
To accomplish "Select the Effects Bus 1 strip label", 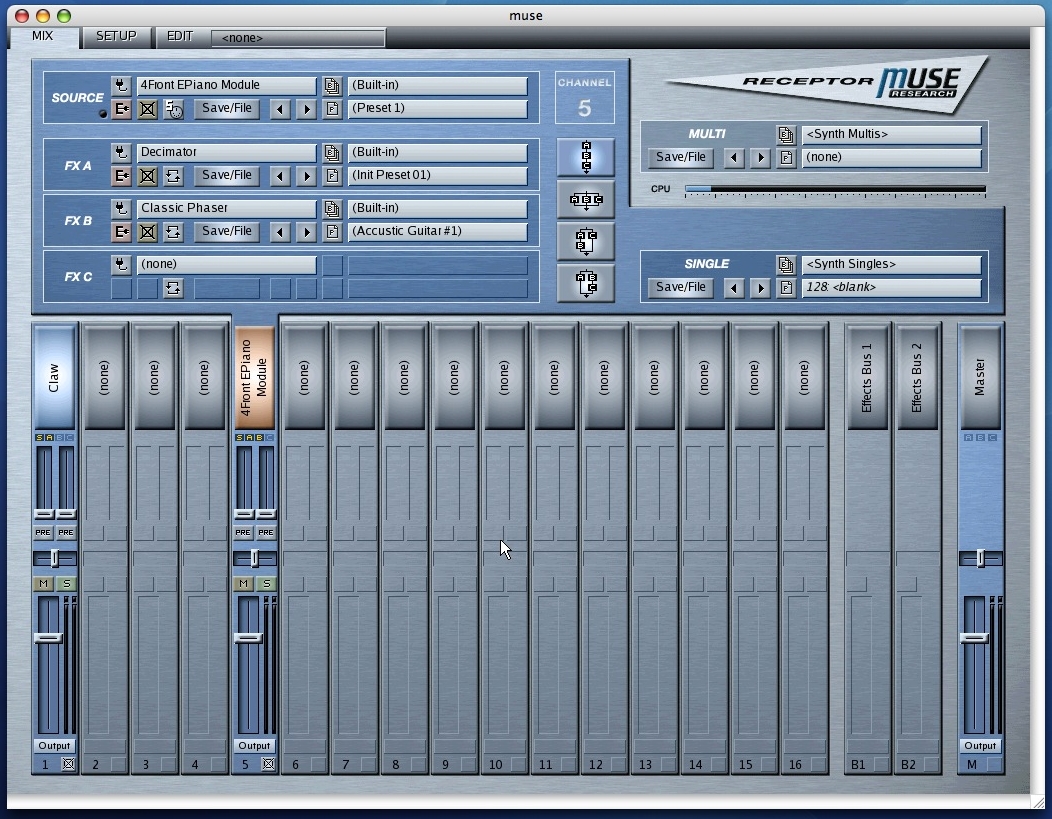I will [867, 377].
